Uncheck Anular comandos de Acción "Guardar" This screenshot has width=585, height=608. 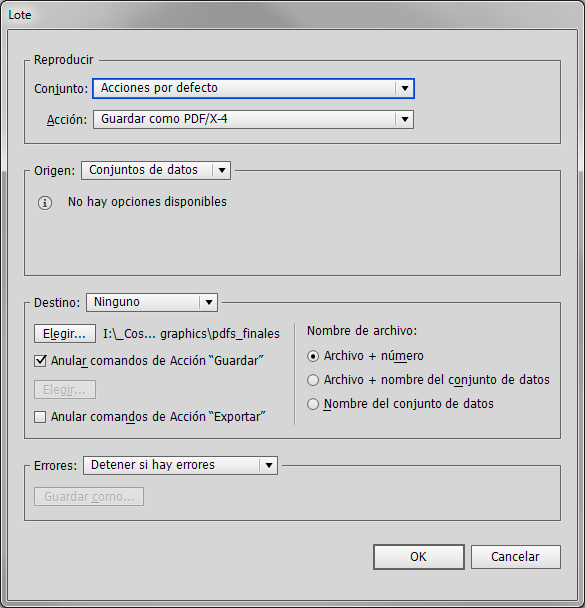(40, 361)
